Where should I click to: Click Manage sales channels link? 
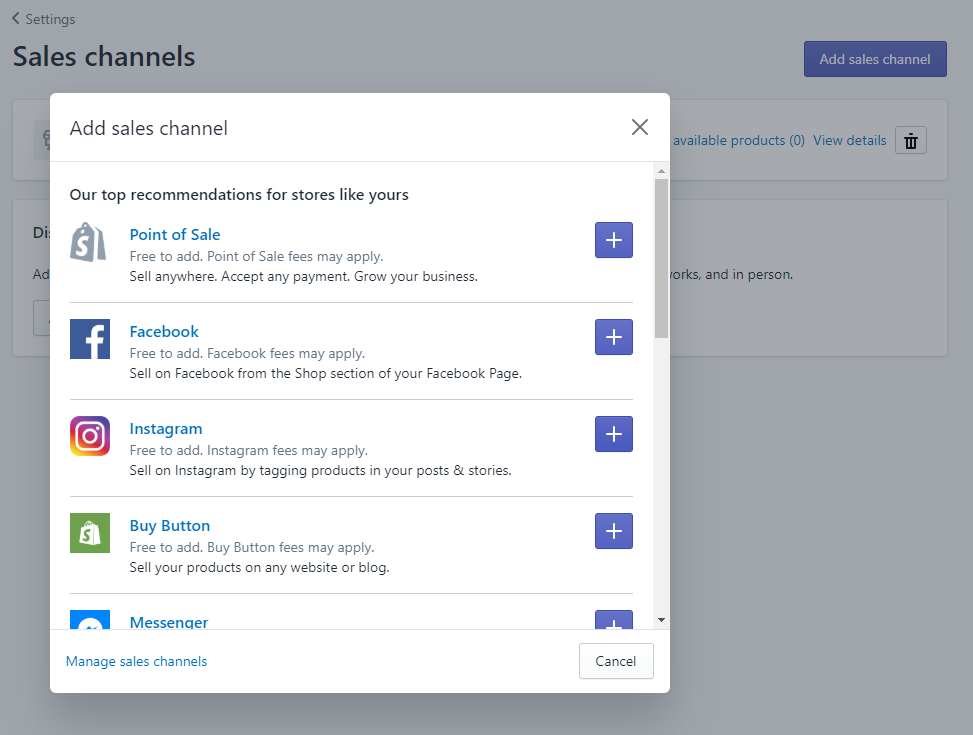point(137,662)
